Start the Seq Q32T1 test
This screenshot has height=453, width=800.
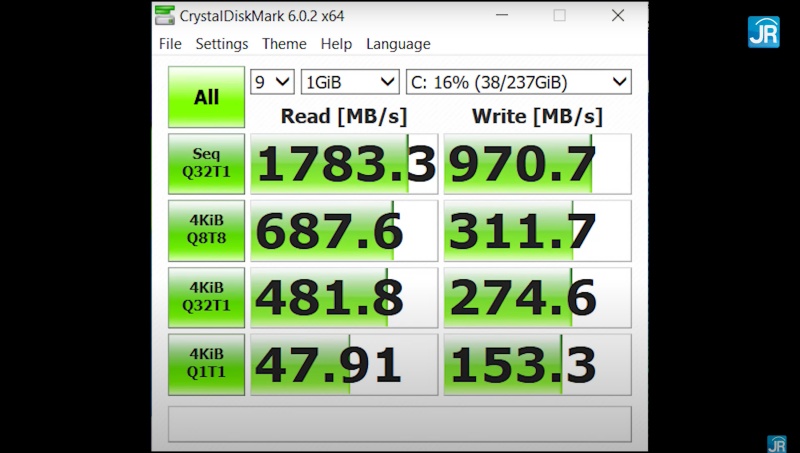(x=206, y=163)
